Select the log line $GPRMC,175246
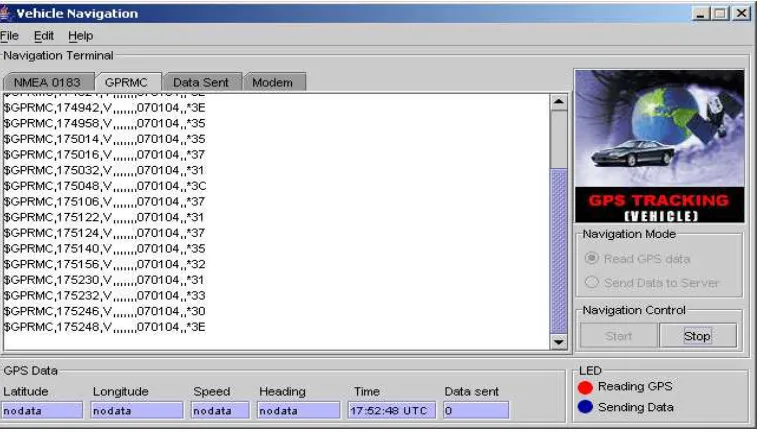This screenshot has height=432, width=760. click(x=104, y=311)
